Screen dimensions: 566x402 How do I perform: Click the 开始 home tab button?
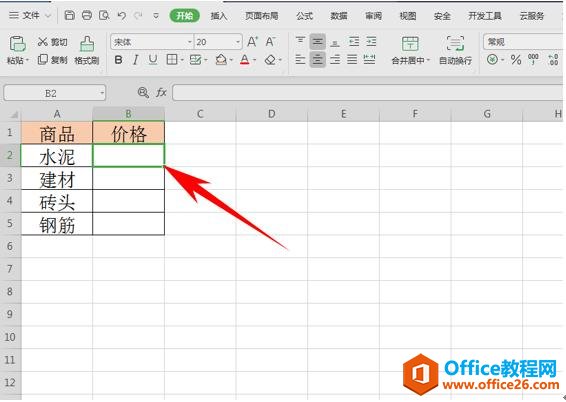point(184,16)
